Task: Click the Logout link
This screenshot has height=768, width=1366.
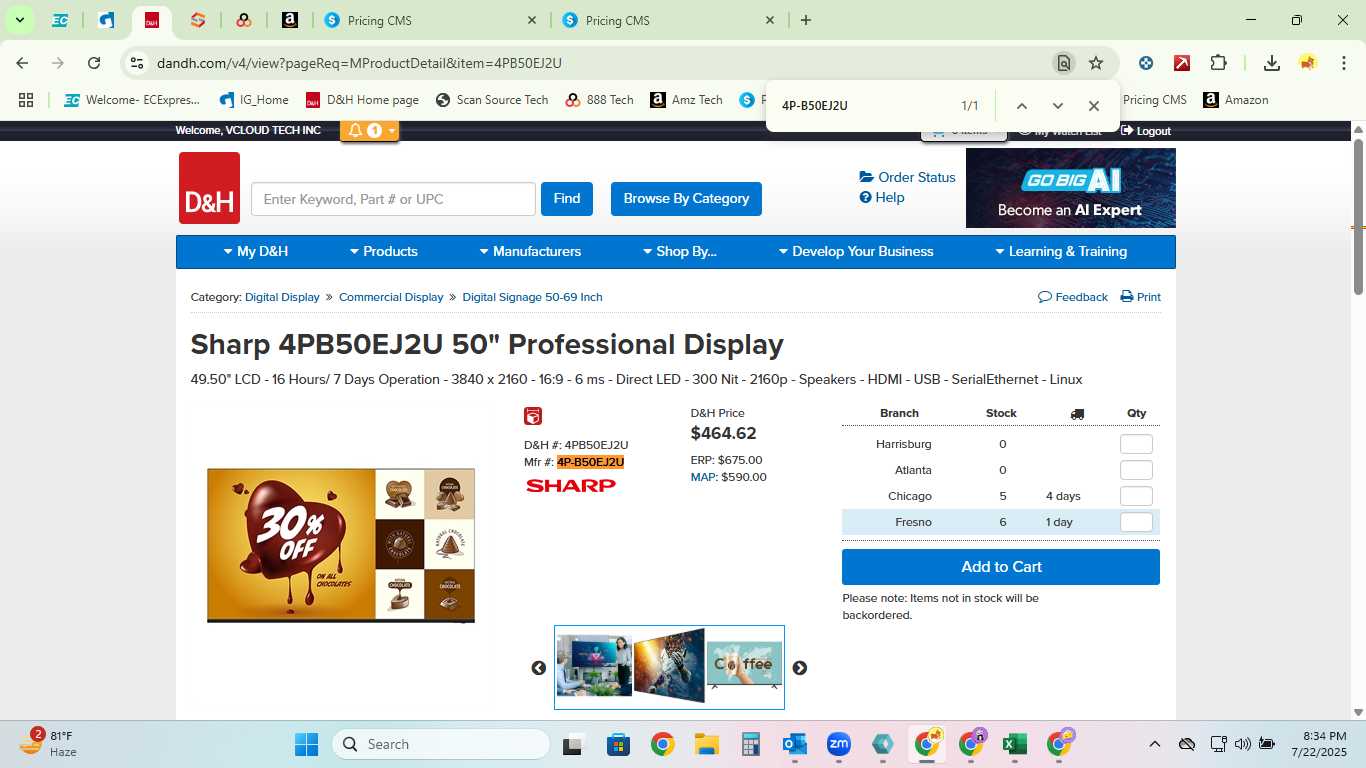Action: pos(1146,131)
